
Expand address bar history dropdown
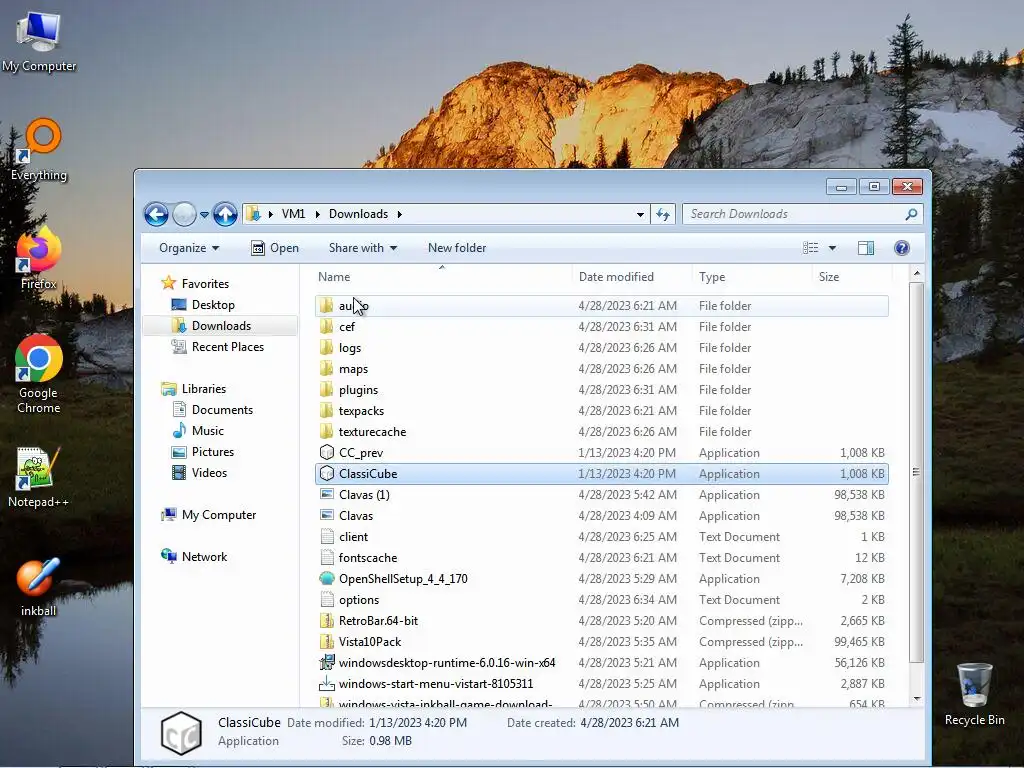(x=641, y=214)
